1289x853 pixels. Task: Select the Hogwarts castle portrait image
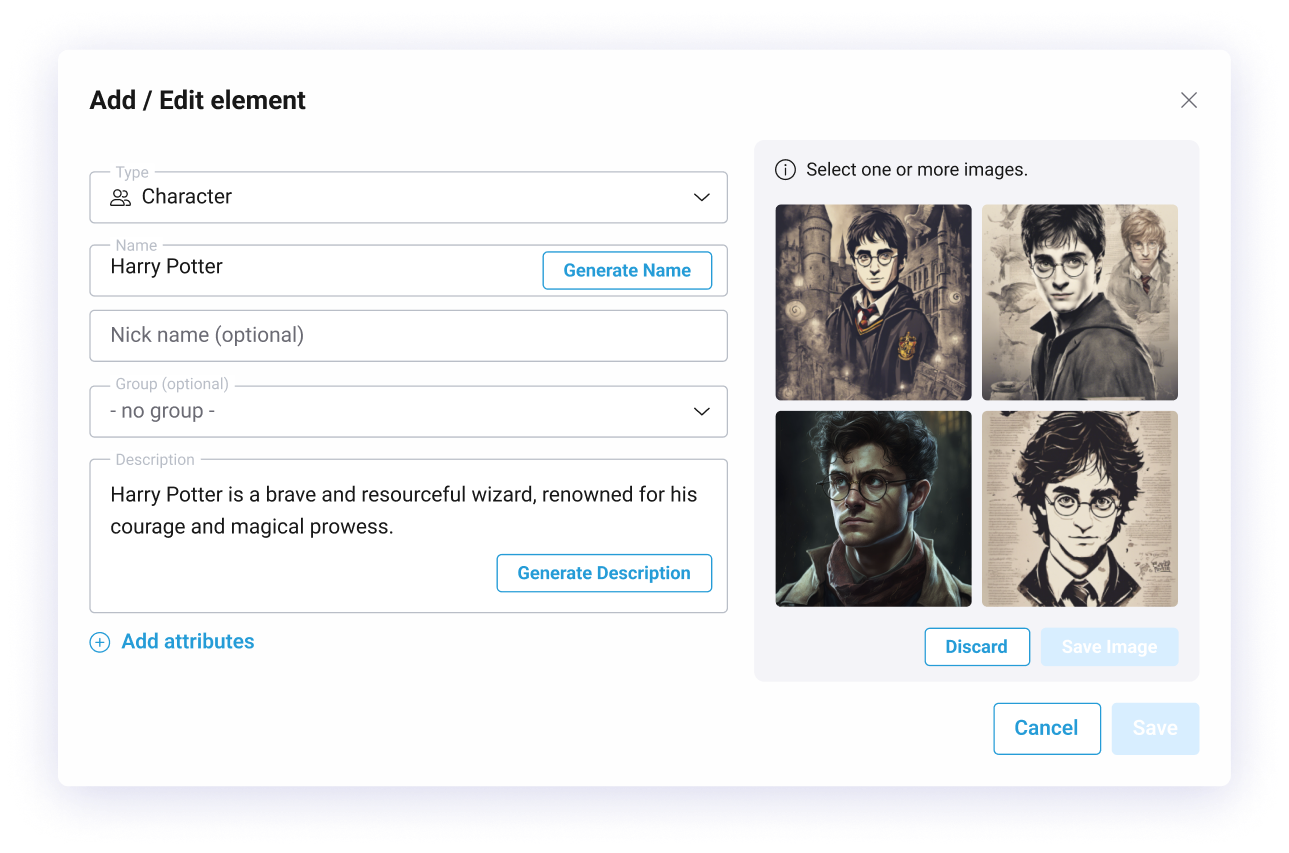(x=874, y=303)
